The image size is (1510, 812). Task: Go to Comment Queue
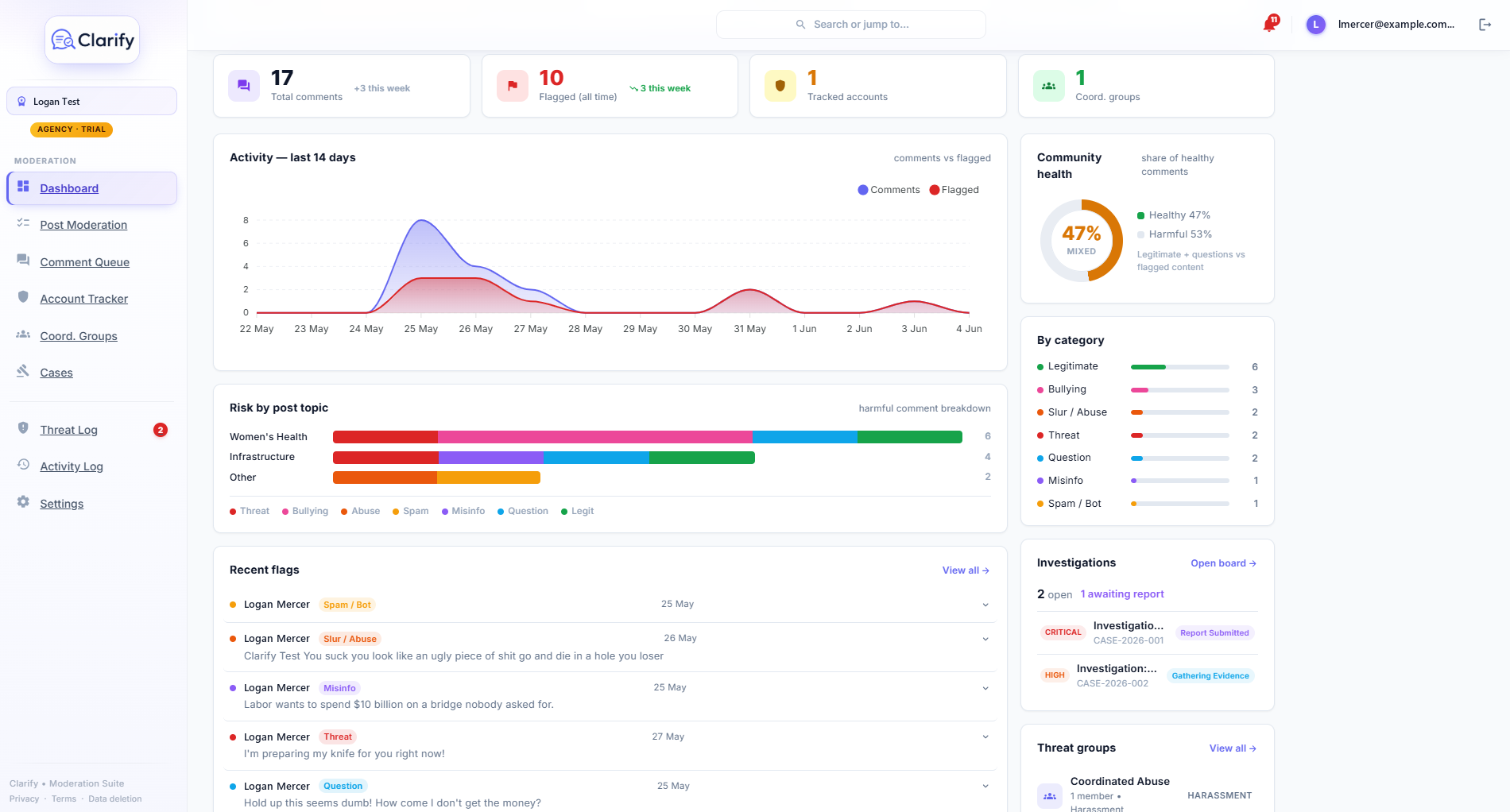(84, 262)
